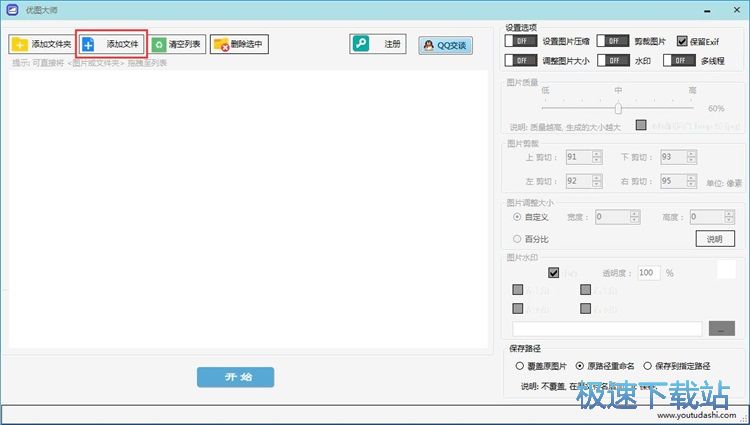Screen dimensions: 750x425
Task: Click the folder delete icon on 删除选中
Action: click(x=221, y=45)
